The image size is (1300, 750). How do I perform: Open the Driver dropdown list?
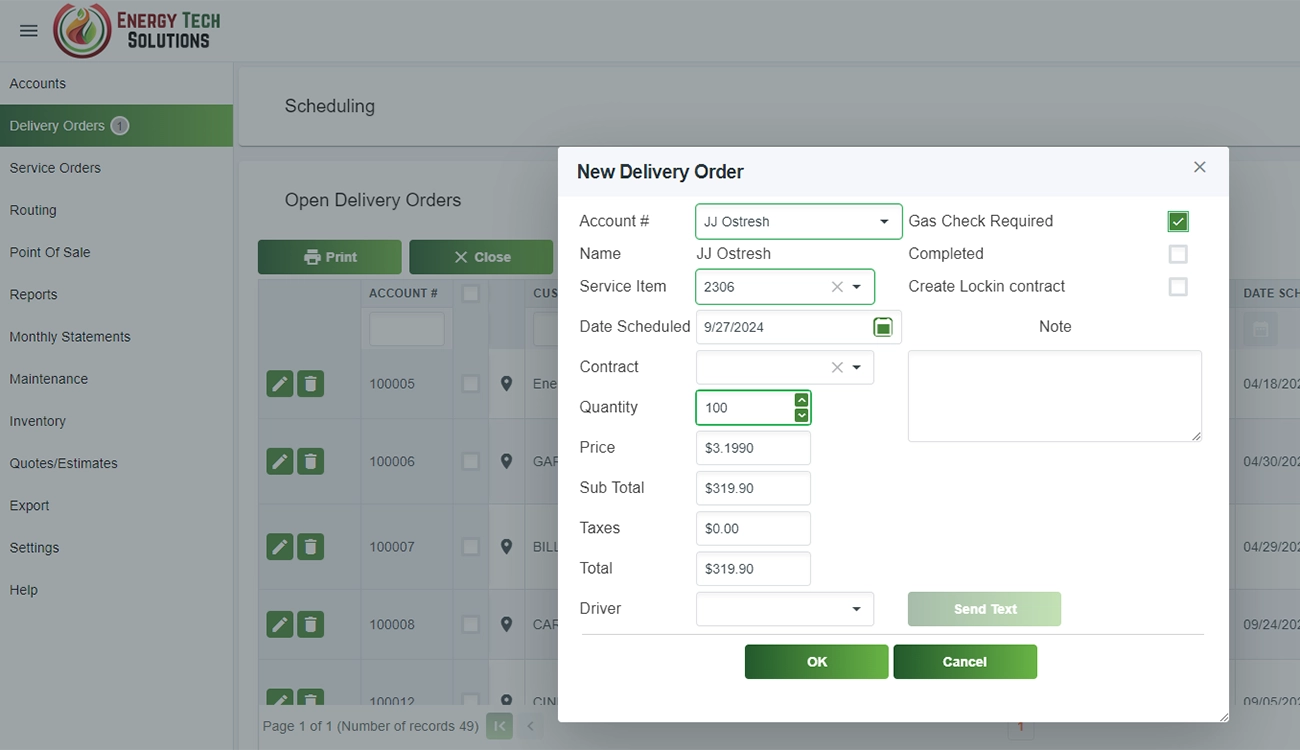[856, 609]
